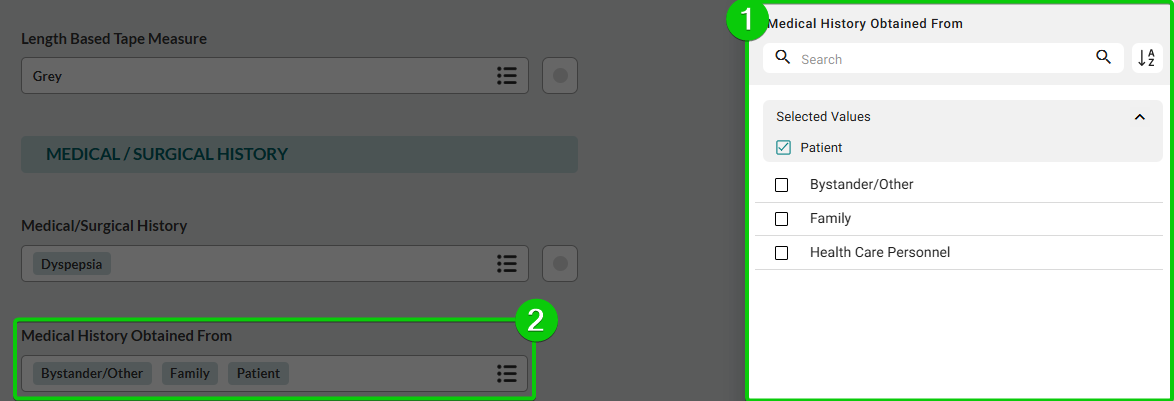The image size is (1174, 401).
Task: Open list icon in Medical History Obtained From field
Action: coord(507,373)
